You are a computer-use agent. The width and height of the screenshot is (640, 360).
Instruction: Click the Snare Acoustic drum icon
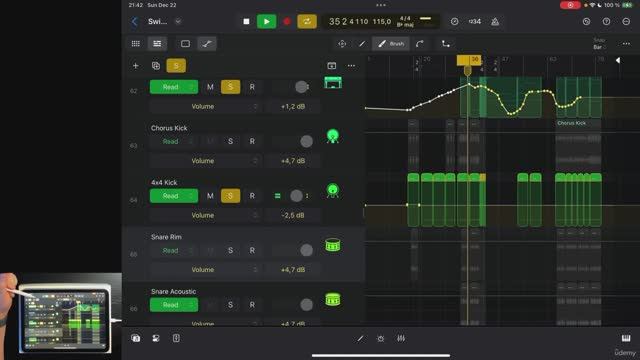click(x=333, y=300)
